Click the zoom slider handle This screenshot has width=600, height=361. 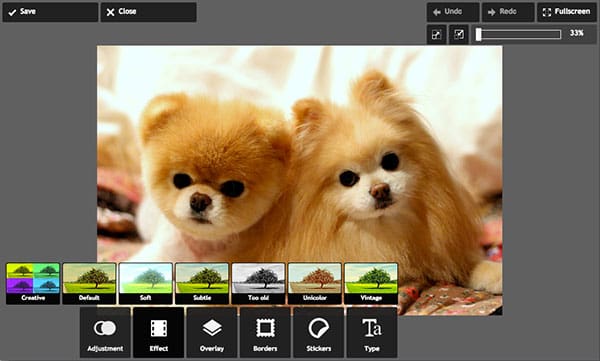click(x=478, y=34)
